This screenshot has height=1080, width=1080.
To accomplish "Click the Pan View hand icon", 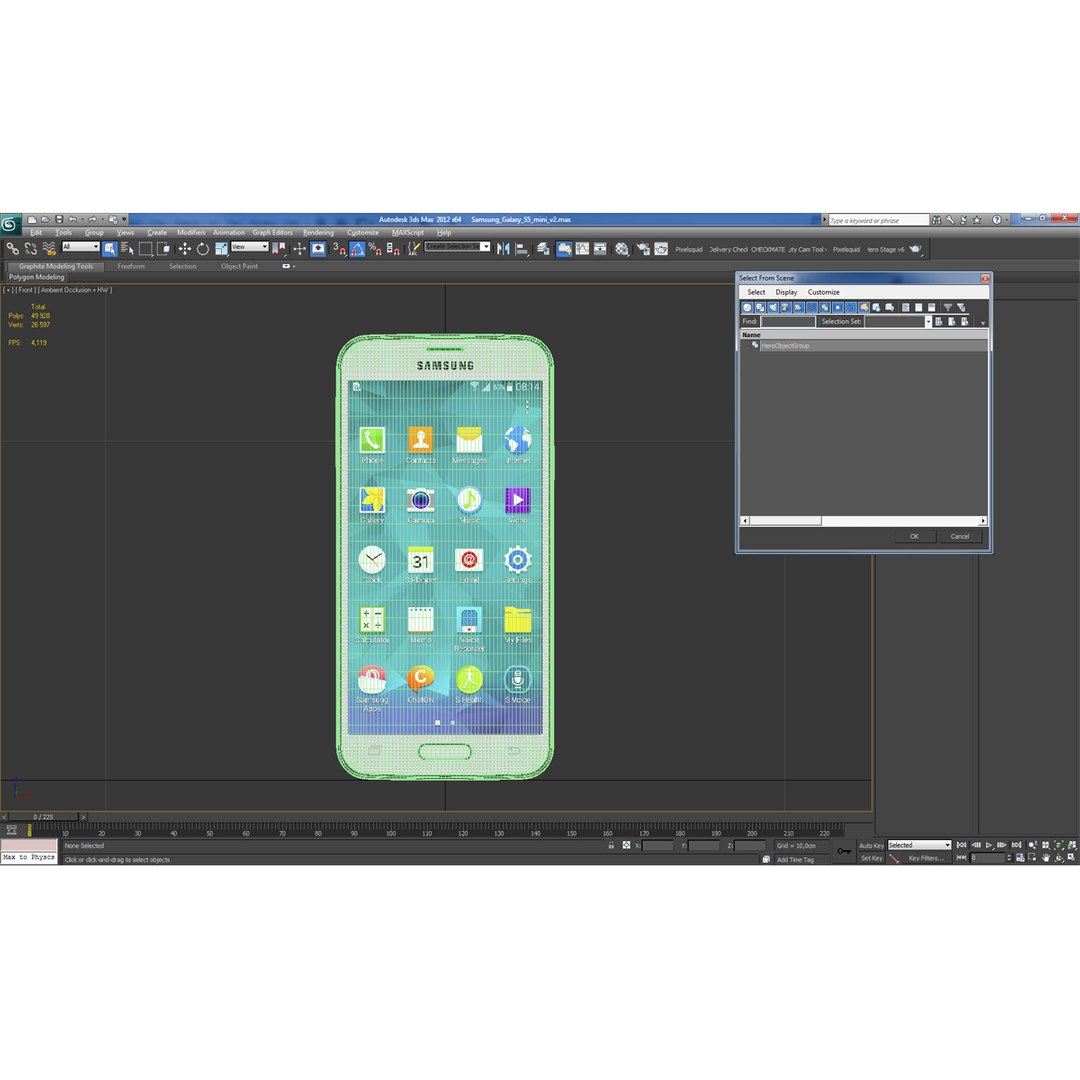I will [1046, 858].
